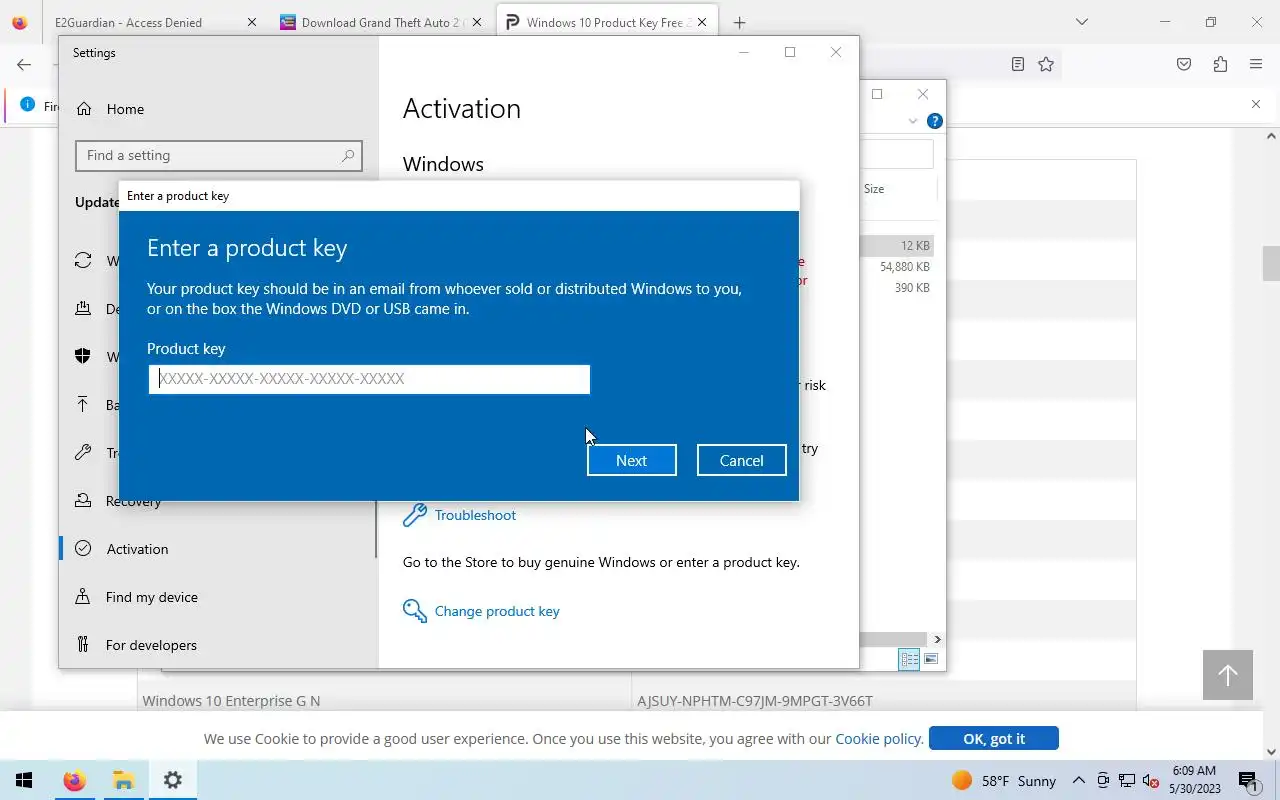Cancel the product key dialog

coord(741,460)
